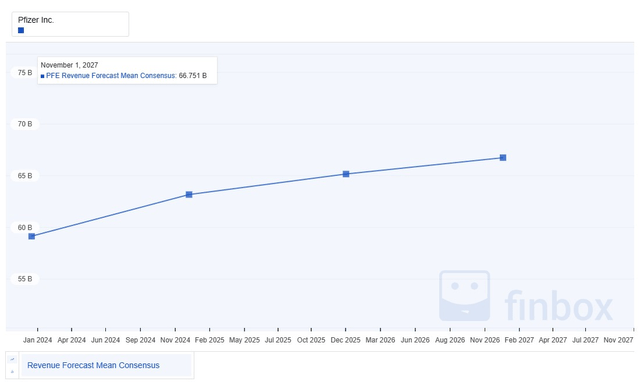
Task: Click the data point near Nov 2024
Action: click(189, 195)
